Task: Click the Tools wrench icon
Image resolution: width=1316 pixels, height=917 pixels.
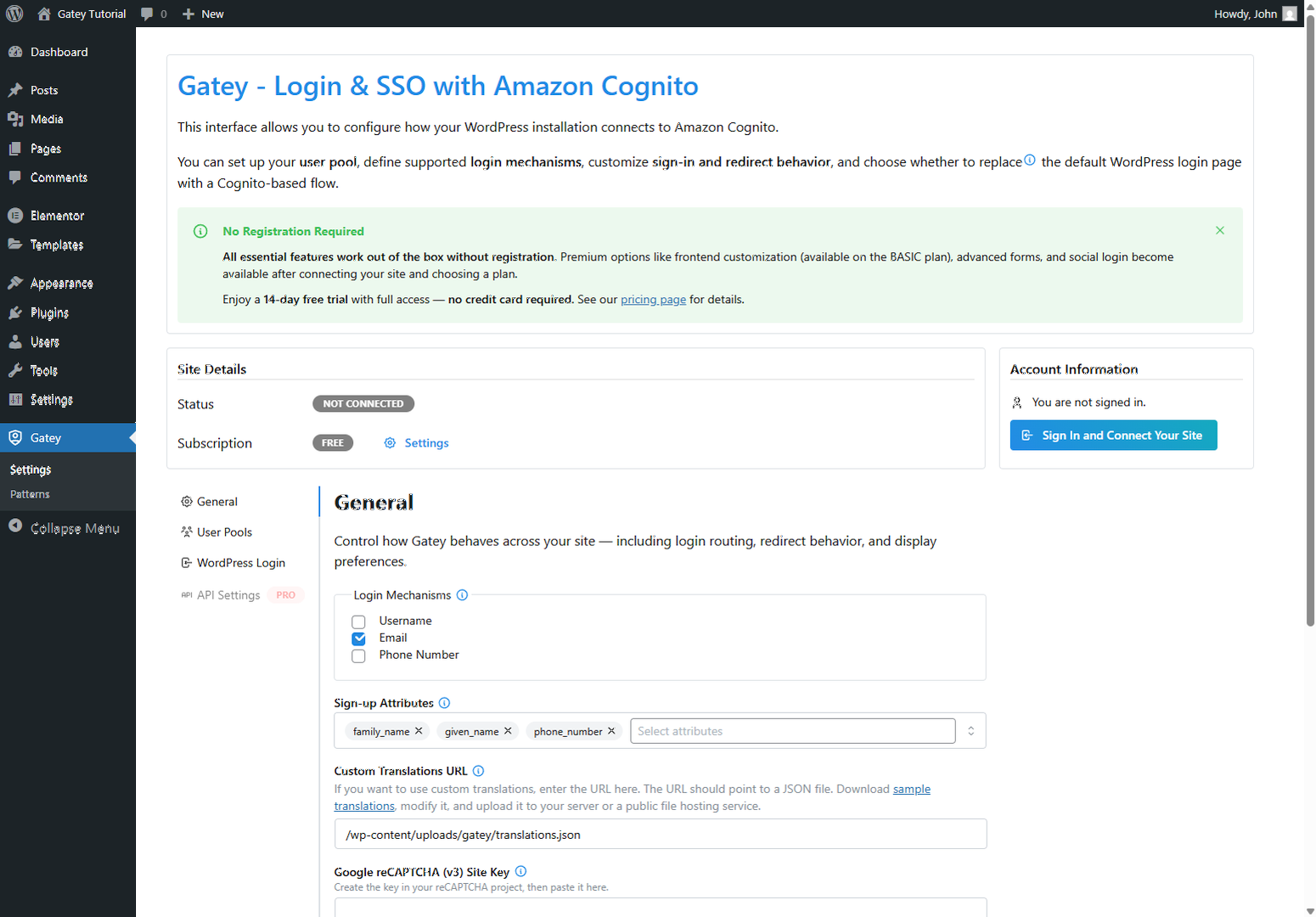Action: [x=15, y=370]
